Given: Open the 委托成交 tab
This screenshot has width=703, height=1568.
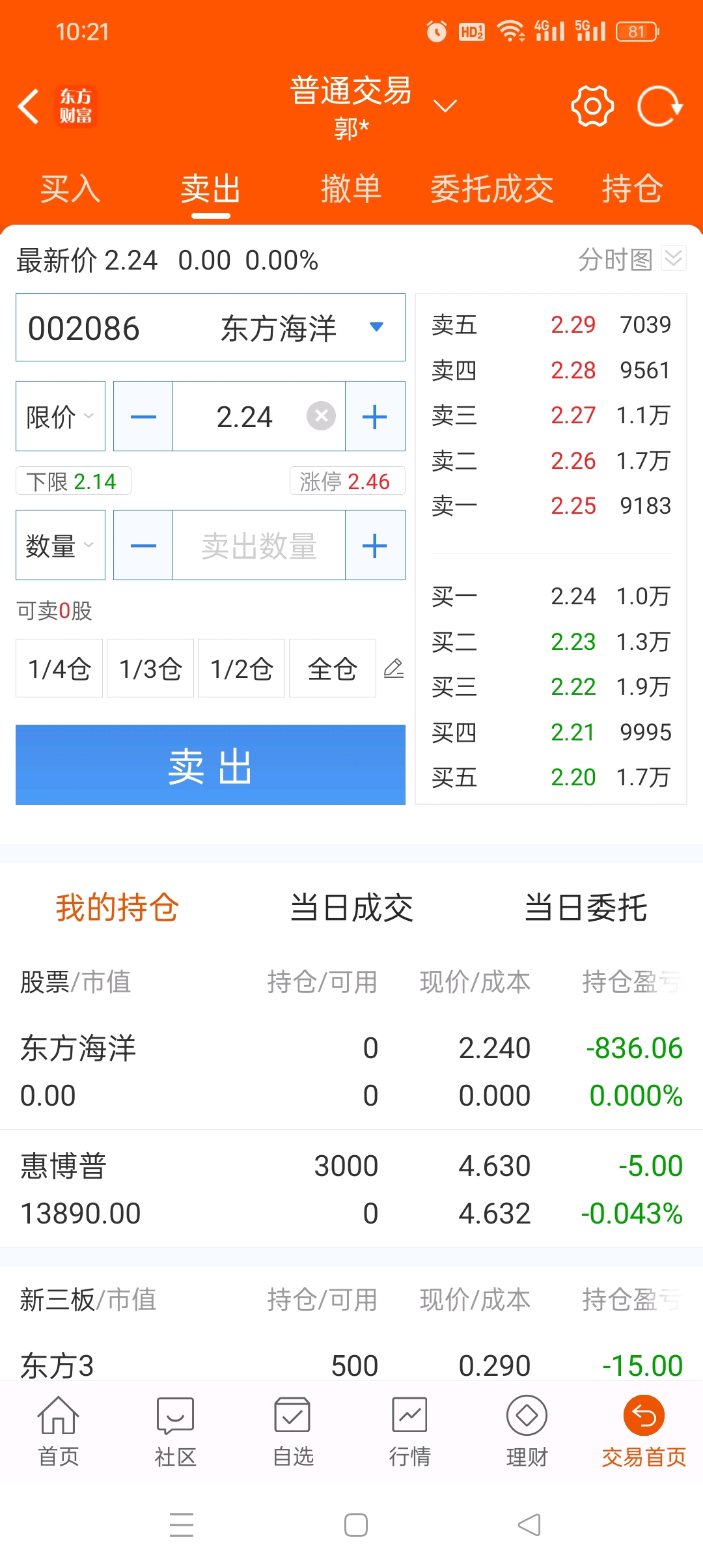Looking at the screenshot, I should (x=492, y=189).
